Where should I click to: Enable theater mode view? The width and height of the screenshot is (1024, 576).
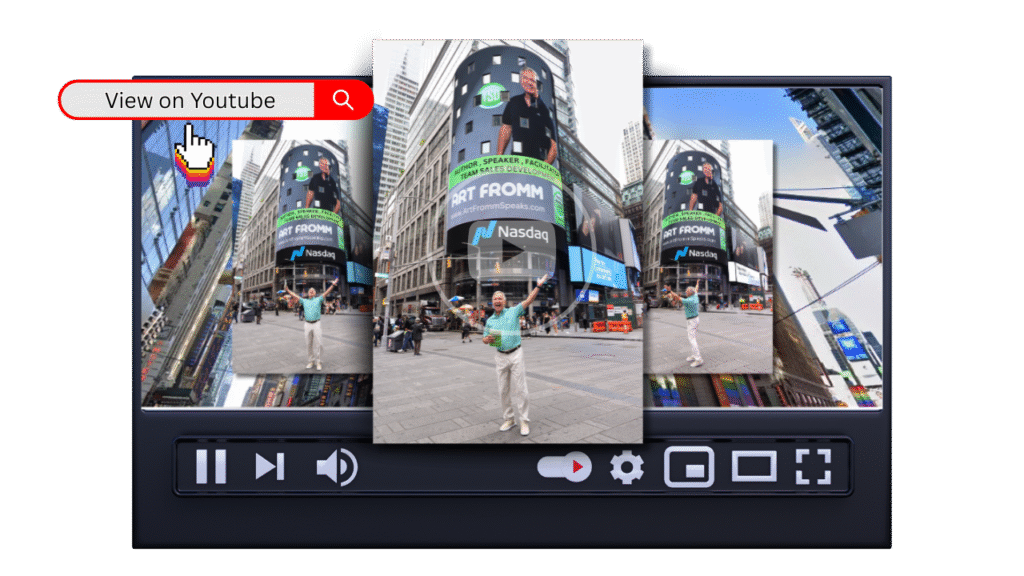(754, 467)
